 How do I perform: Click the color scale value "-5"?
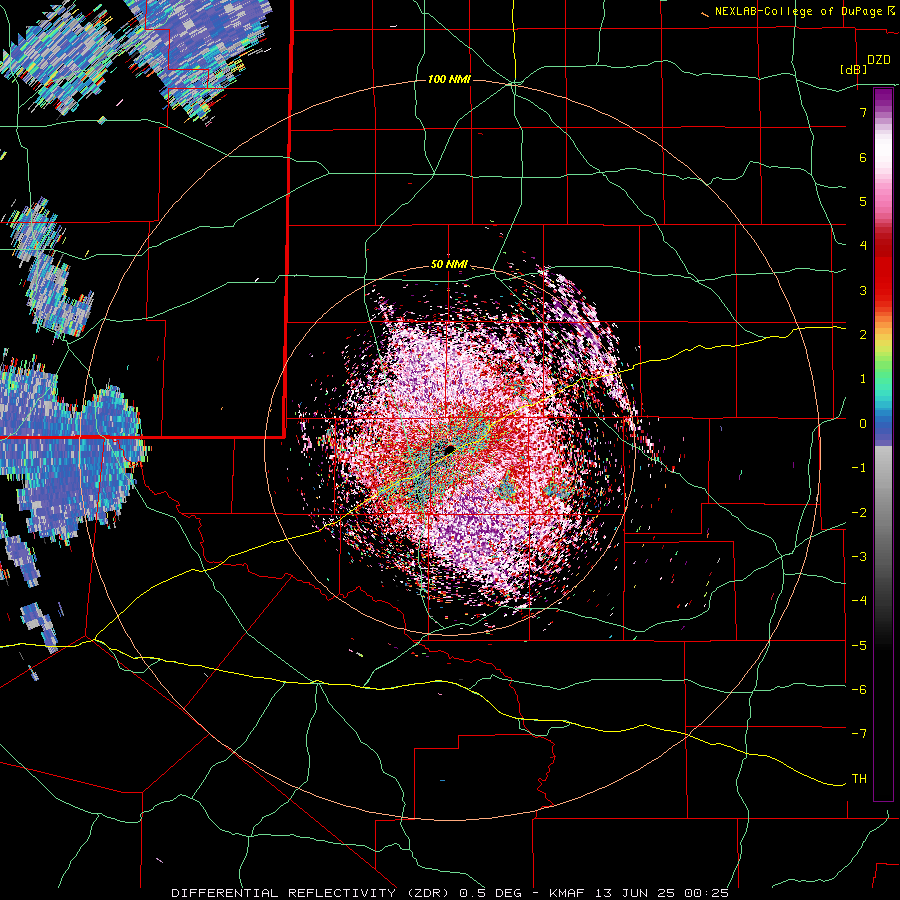[859, 645]
